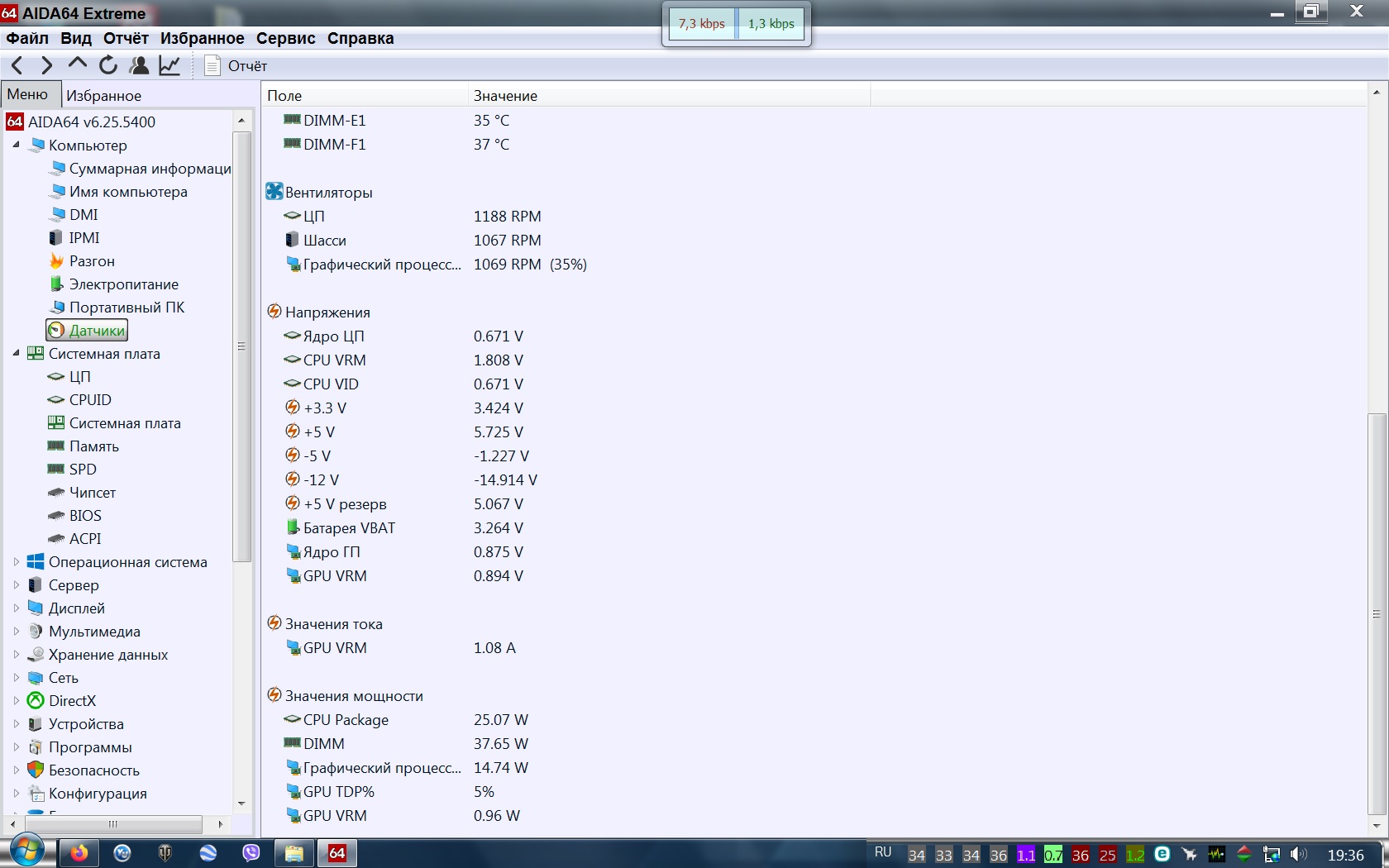Click the Поле column header
The image size is (1389, 868).
[x=365, y=95]
